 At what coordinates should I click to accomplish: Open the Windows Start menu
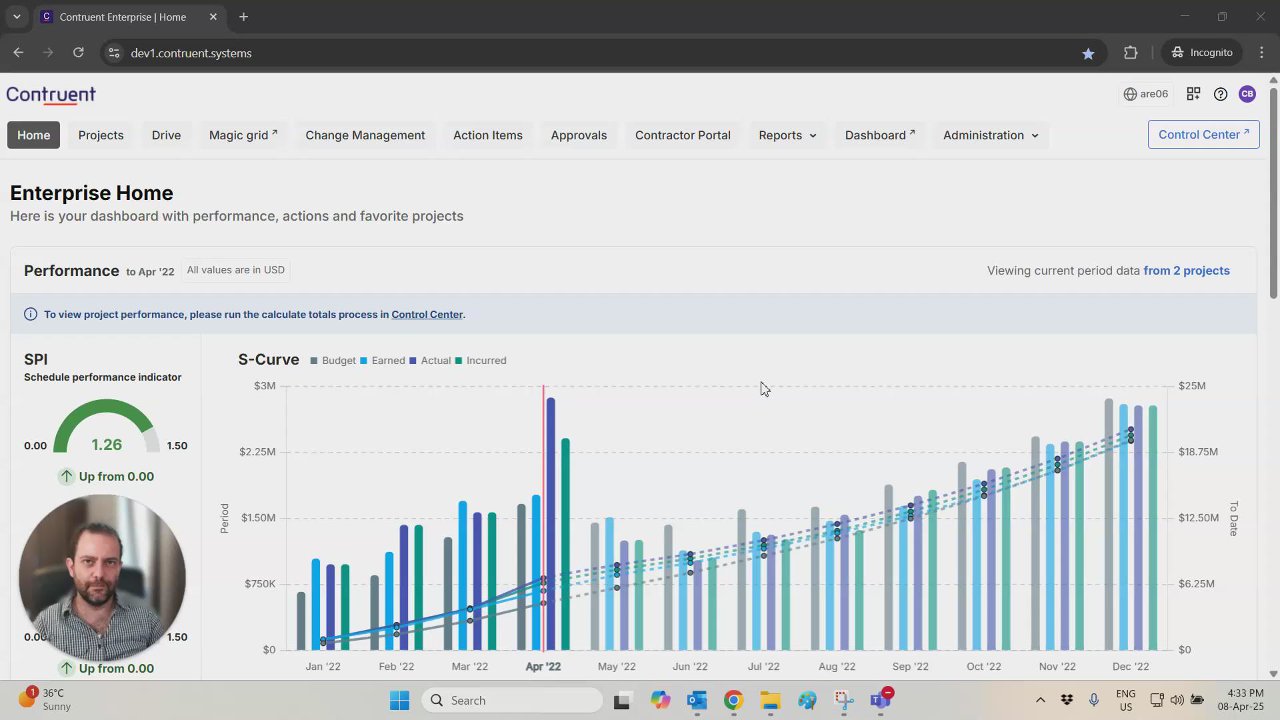(399, 700)
